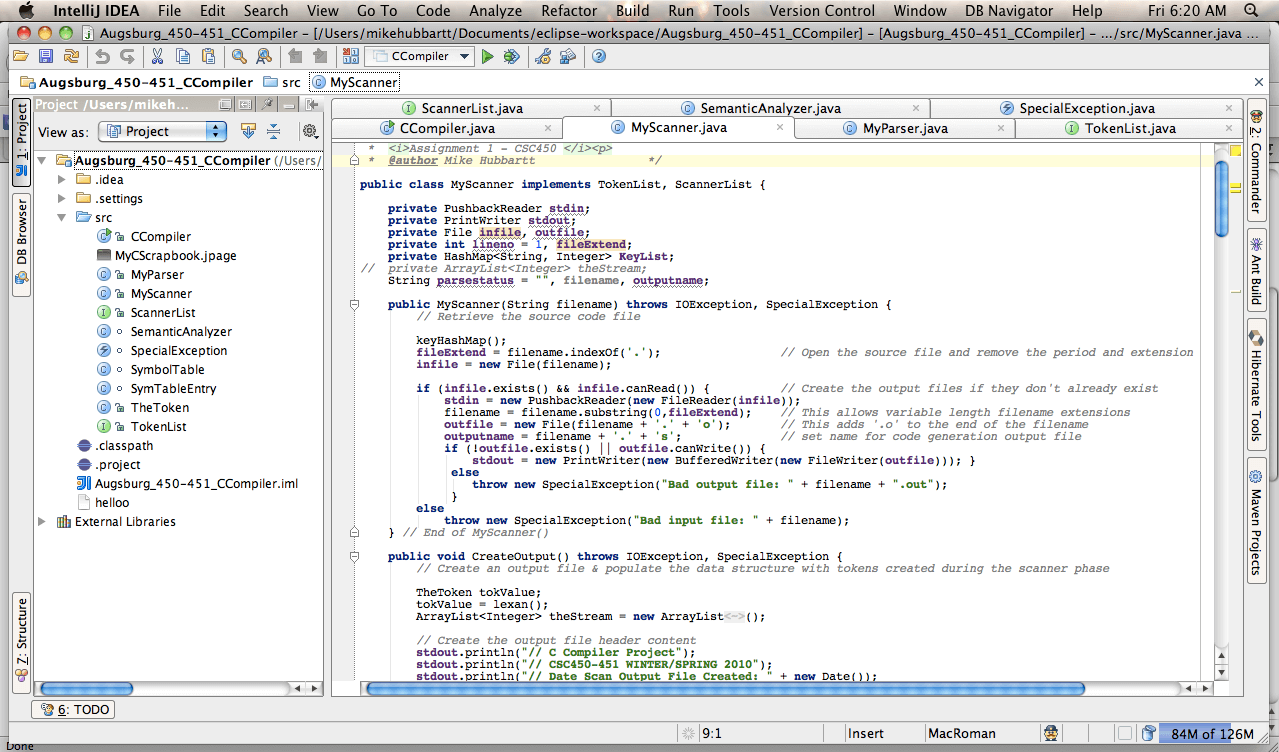Viewport: 1279px width, 752px height.
Task: Click the Back navigation icon
Action: 295,56
